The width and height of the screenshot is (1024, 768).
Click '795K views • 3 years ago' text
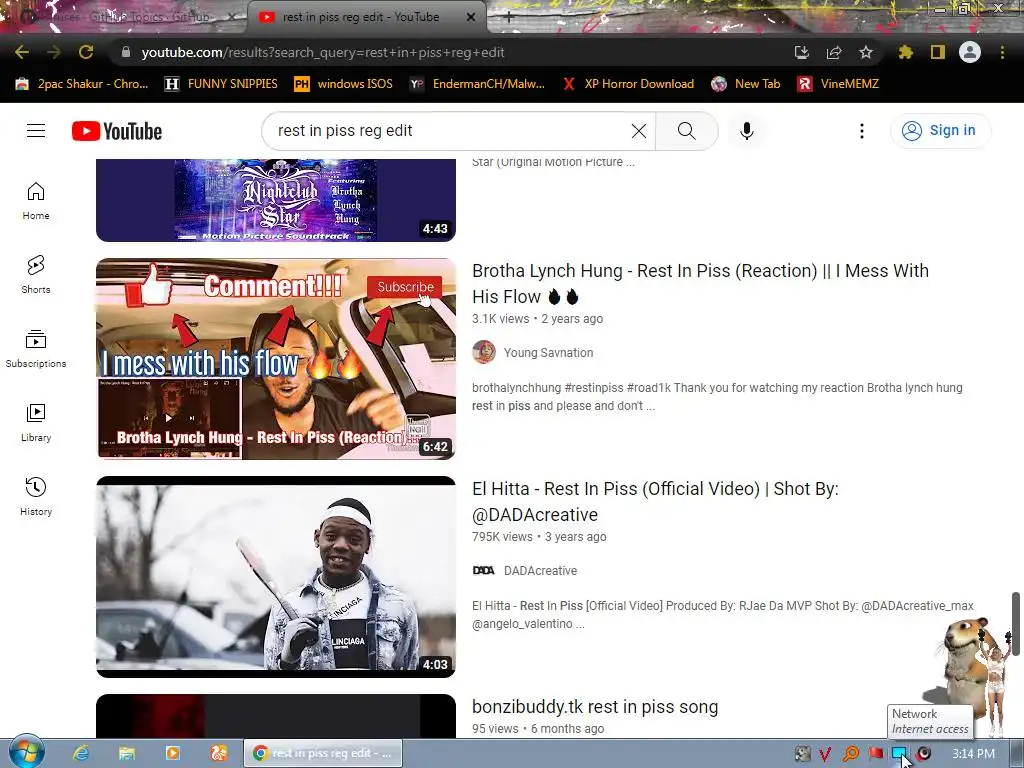539,537
